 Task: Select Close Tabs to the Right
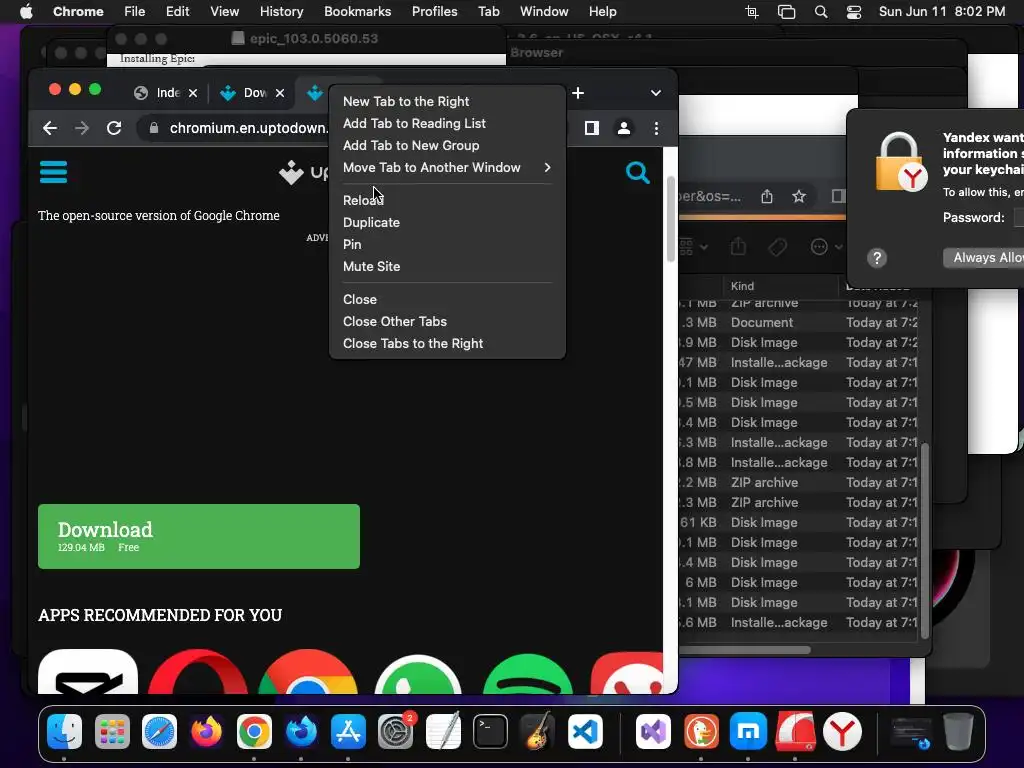447,344
